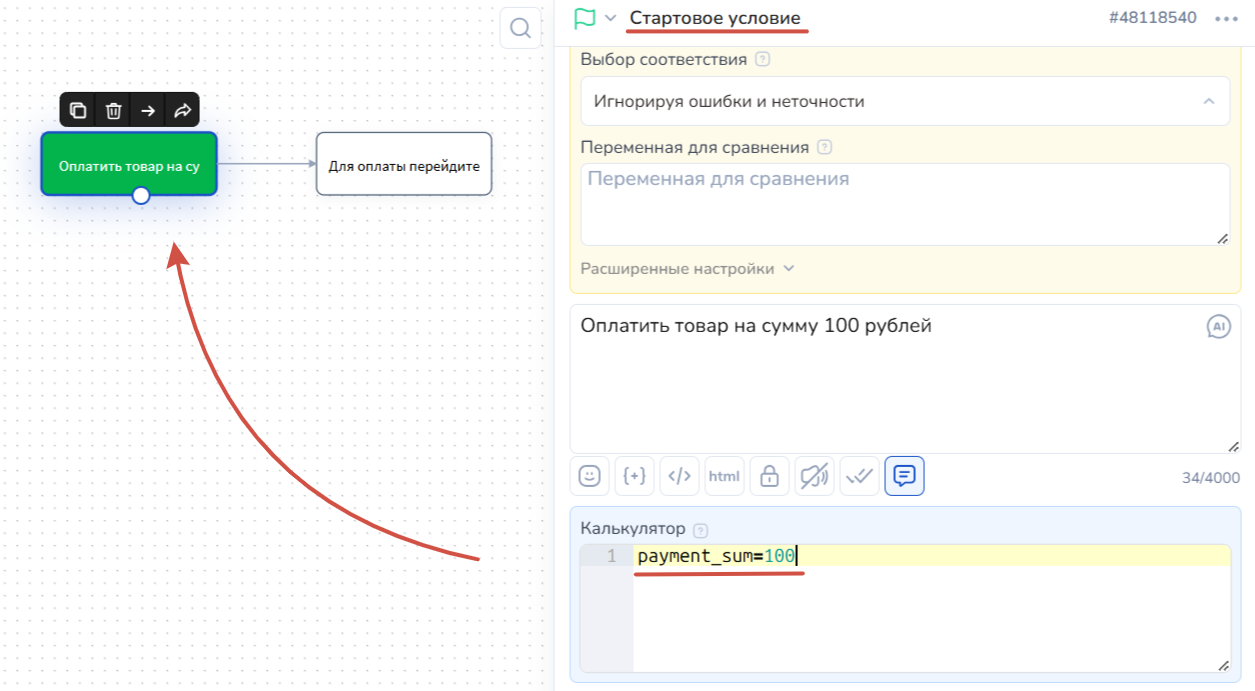This screenshot has width=1255, height=691.
Task: Select the 'Для оплаты перейдите' block
Action: pyautogui.click(x=404, y=165)
